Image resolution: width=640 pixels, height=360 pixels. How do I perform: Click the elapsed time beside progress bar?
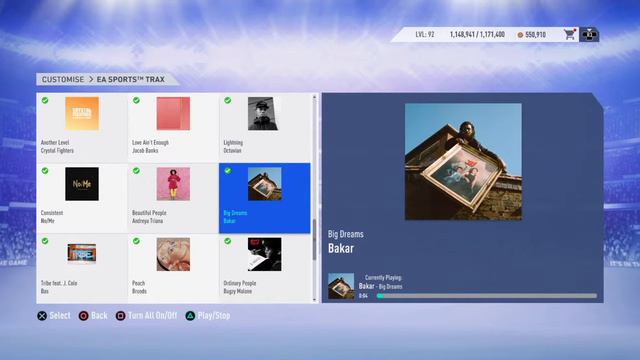click(363, 296)
